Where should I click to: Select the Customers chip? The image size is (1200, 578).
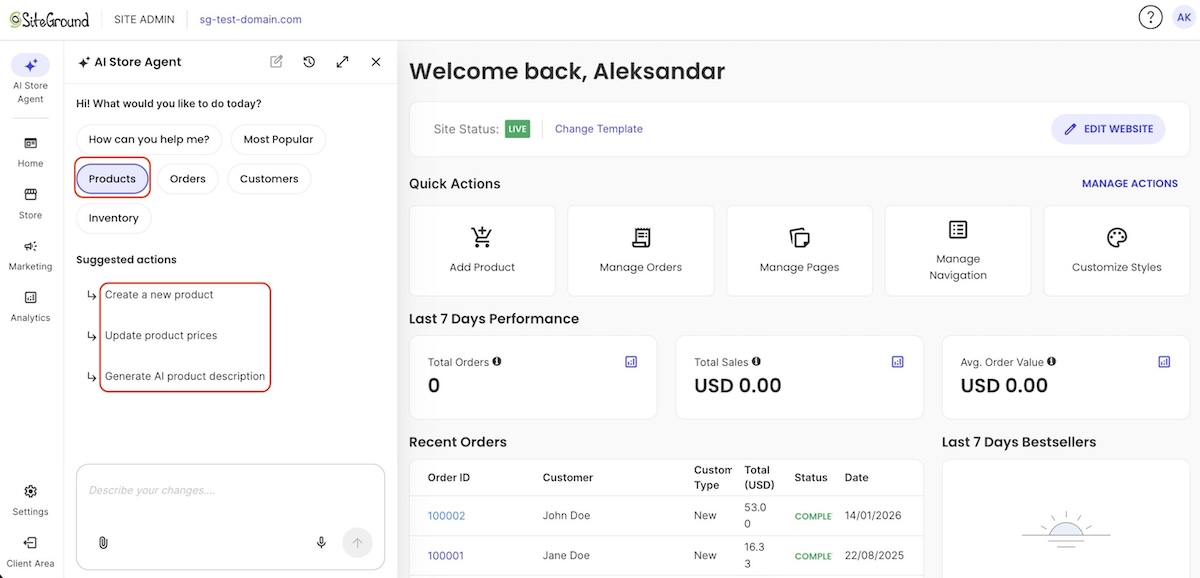[x=269, y=179]
